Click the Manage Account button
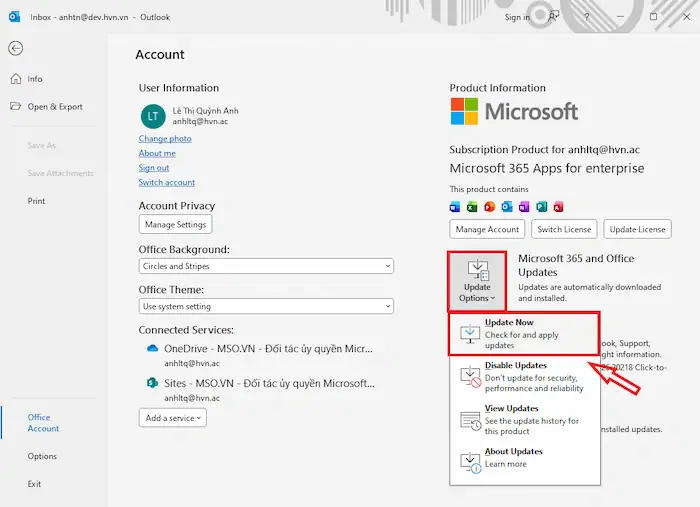This screenshot has height=507, width=700. pyautogui.click(x=487, y=229)
